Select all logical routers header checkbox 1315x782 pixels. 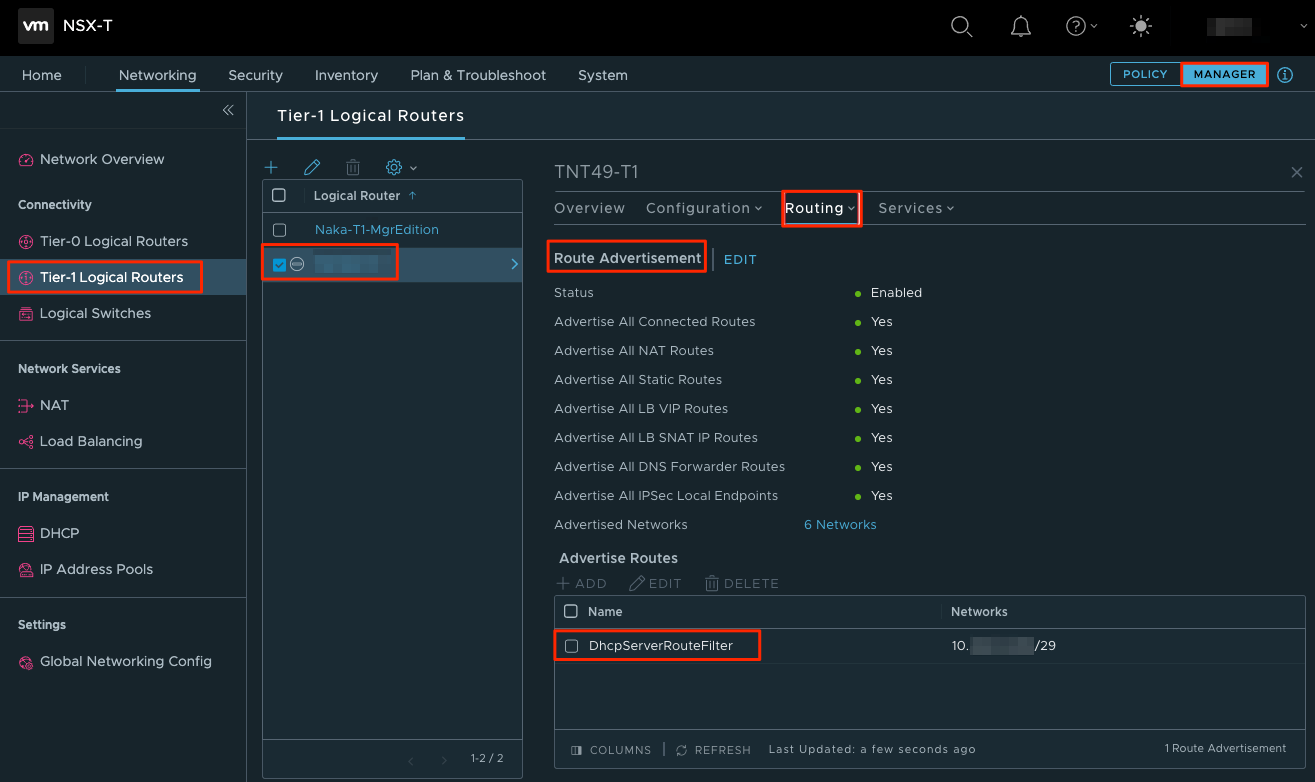point(279,195)
